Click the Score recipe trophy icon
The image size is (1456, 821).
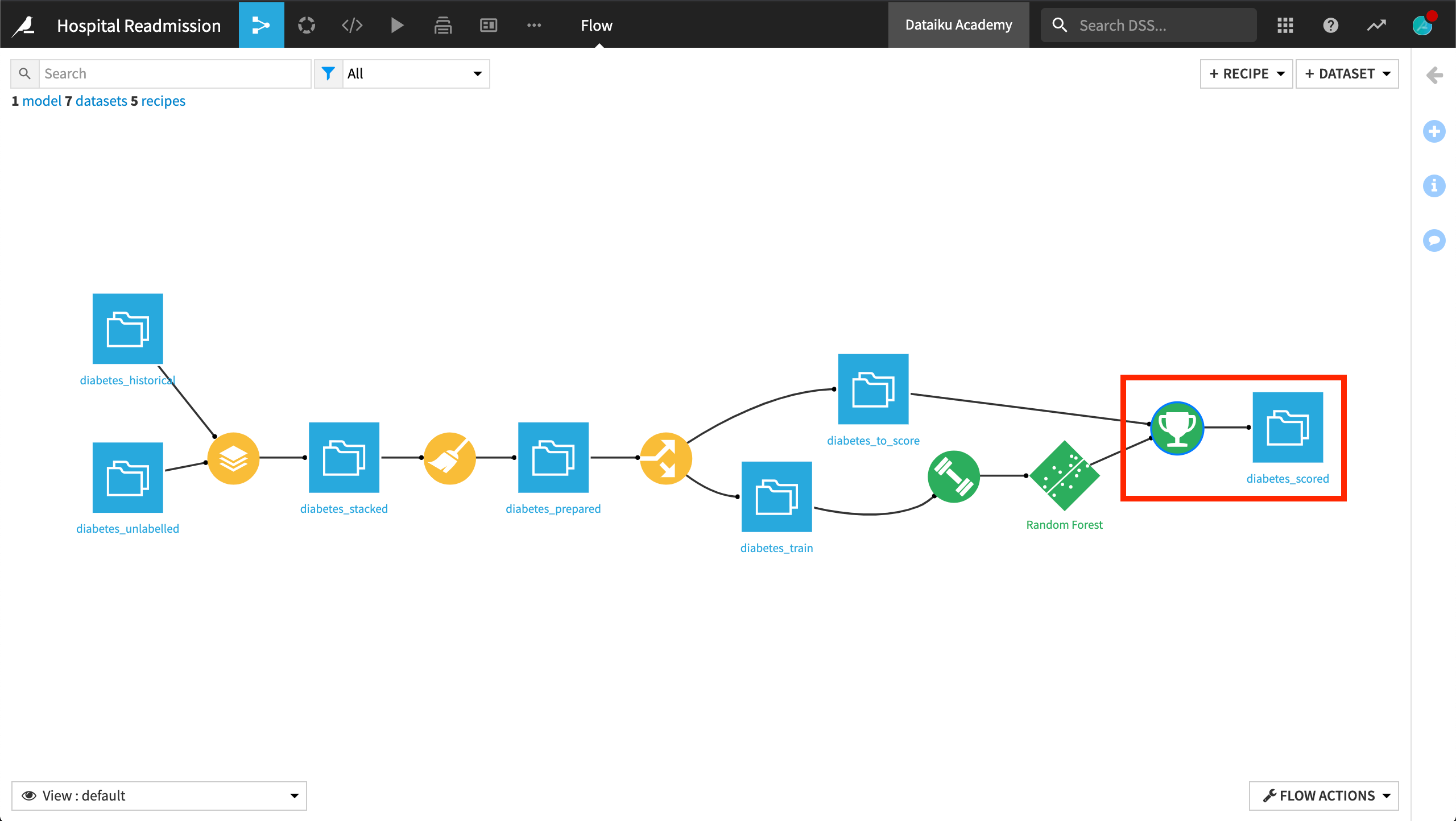tap(1177, 428)
